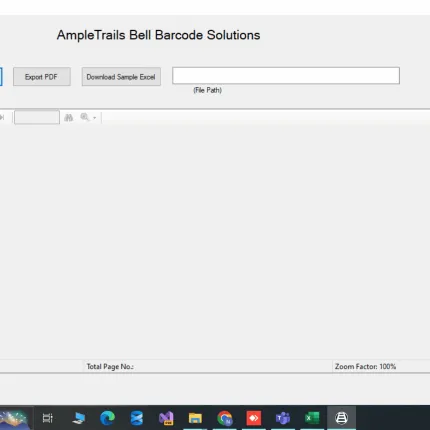Click the page search text box in viewer toolbar
This screenshot has height=430, width=430.
tap(37, 117)
